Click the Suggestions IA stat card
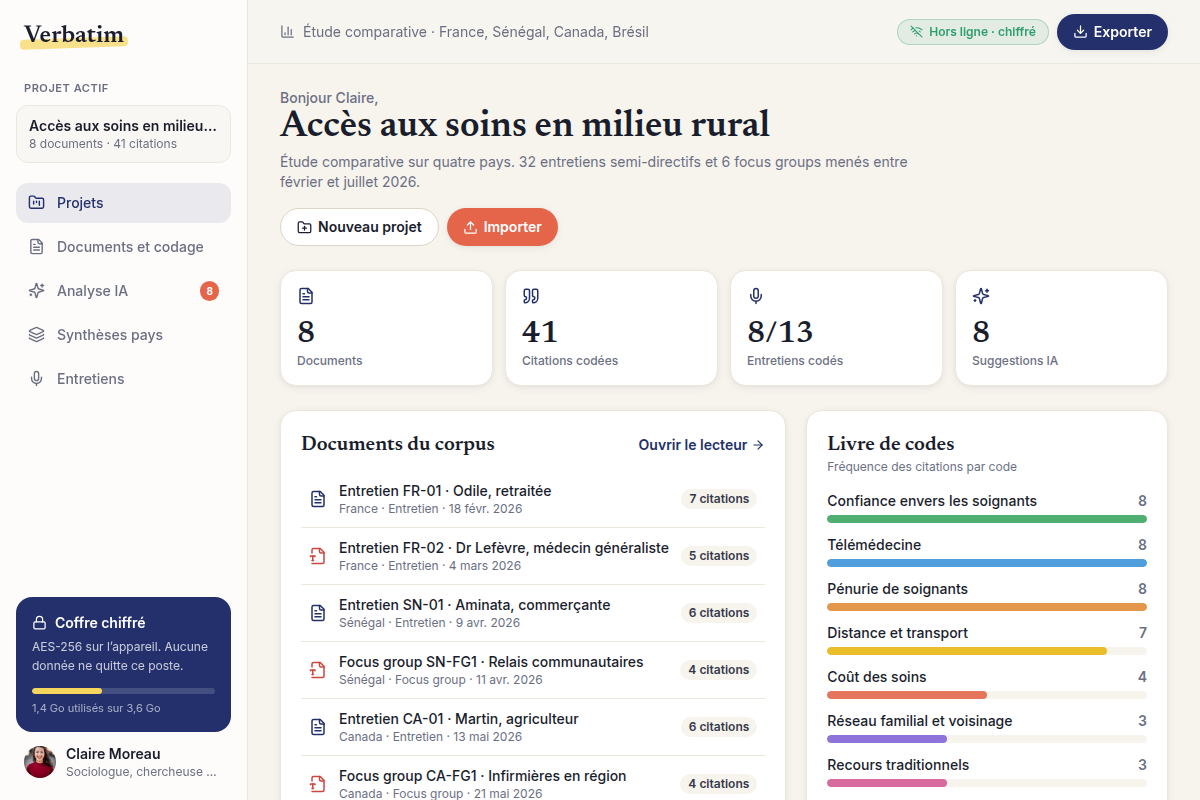This screenshot has width=1200, height=800. point(1061,328)
